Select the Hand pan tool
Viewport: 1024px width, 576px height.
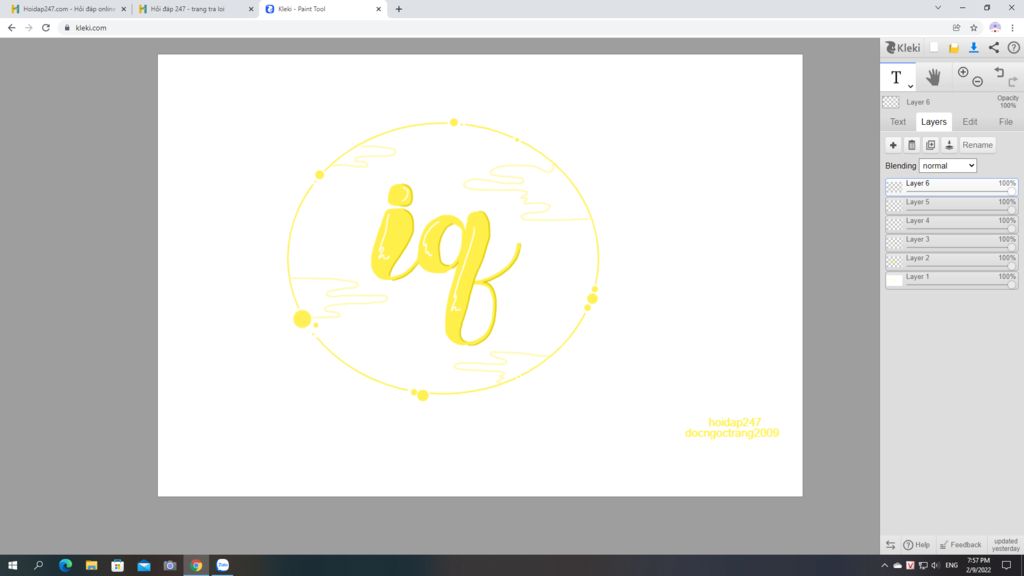[933, 77]
